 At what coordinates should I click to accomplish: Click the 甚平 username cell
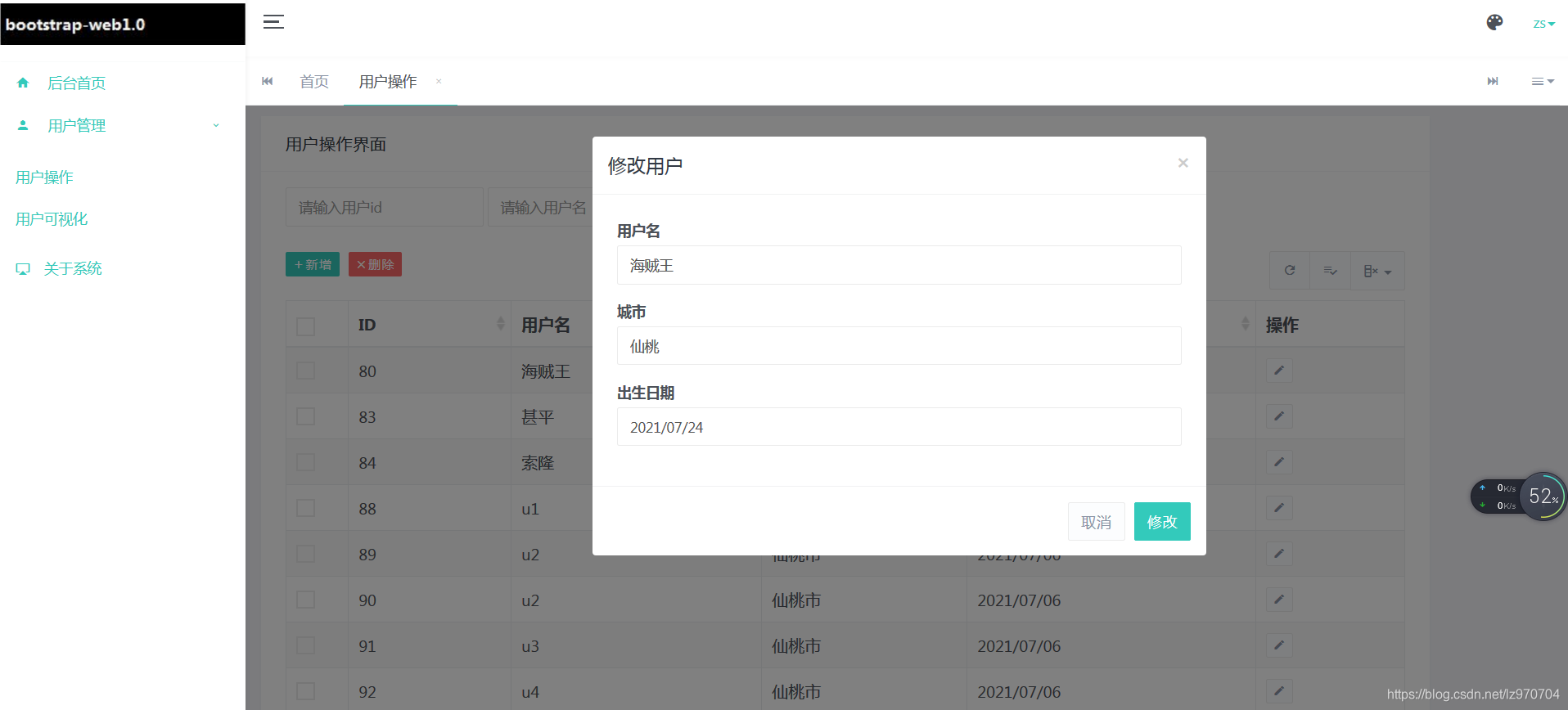(x=538, y=417)
